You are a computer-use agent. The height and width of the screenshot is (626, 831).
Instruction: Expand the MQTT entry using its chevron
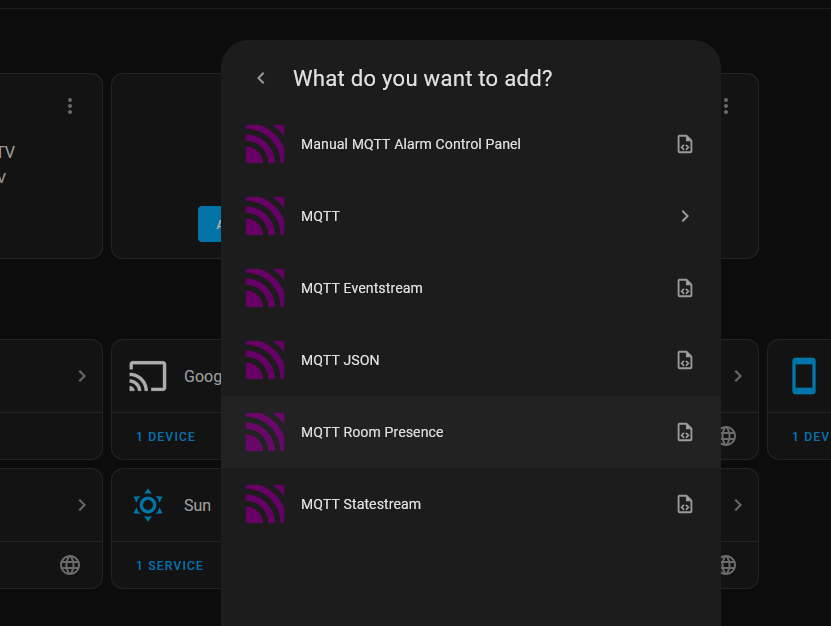pyautogui.click(x=685, y=216)
